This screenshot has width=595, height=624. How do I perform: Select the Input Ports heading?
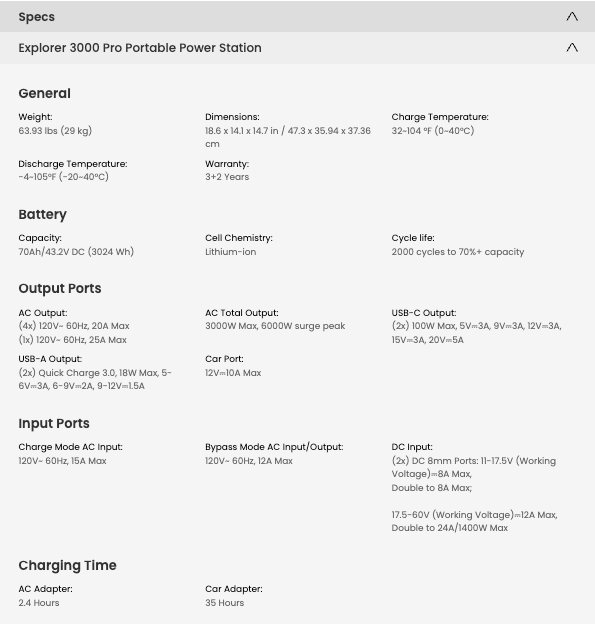[54, 423]
